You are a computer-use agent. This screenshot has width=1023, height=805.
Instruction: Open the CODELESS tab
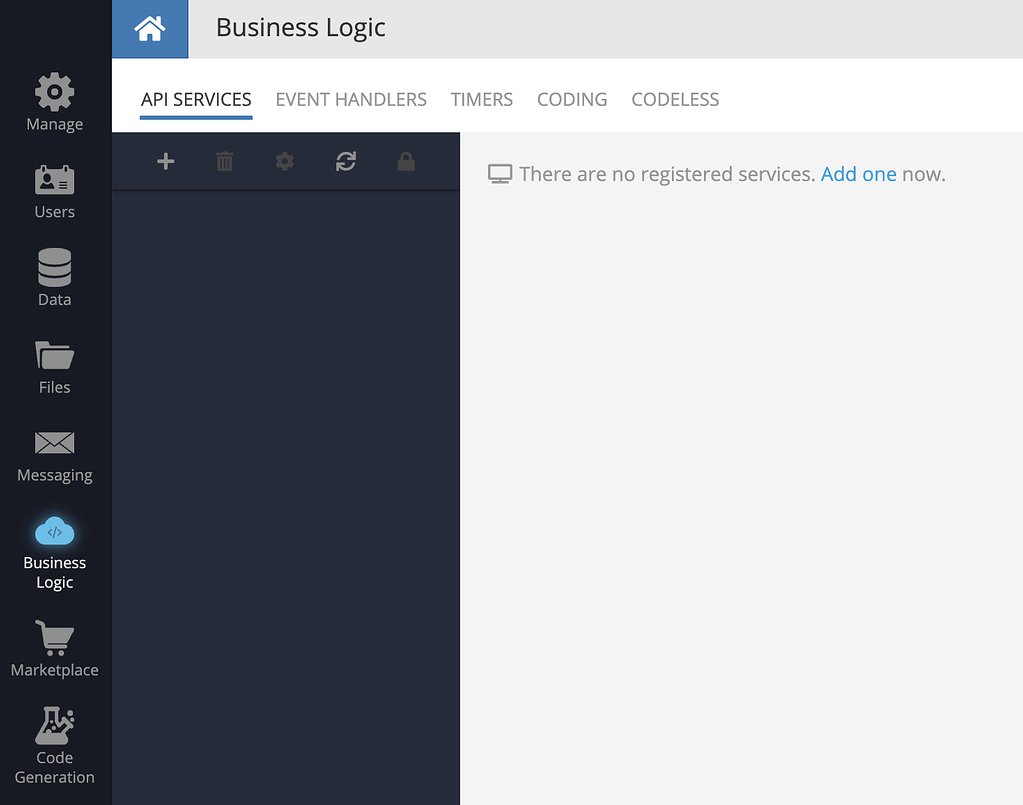675,99
